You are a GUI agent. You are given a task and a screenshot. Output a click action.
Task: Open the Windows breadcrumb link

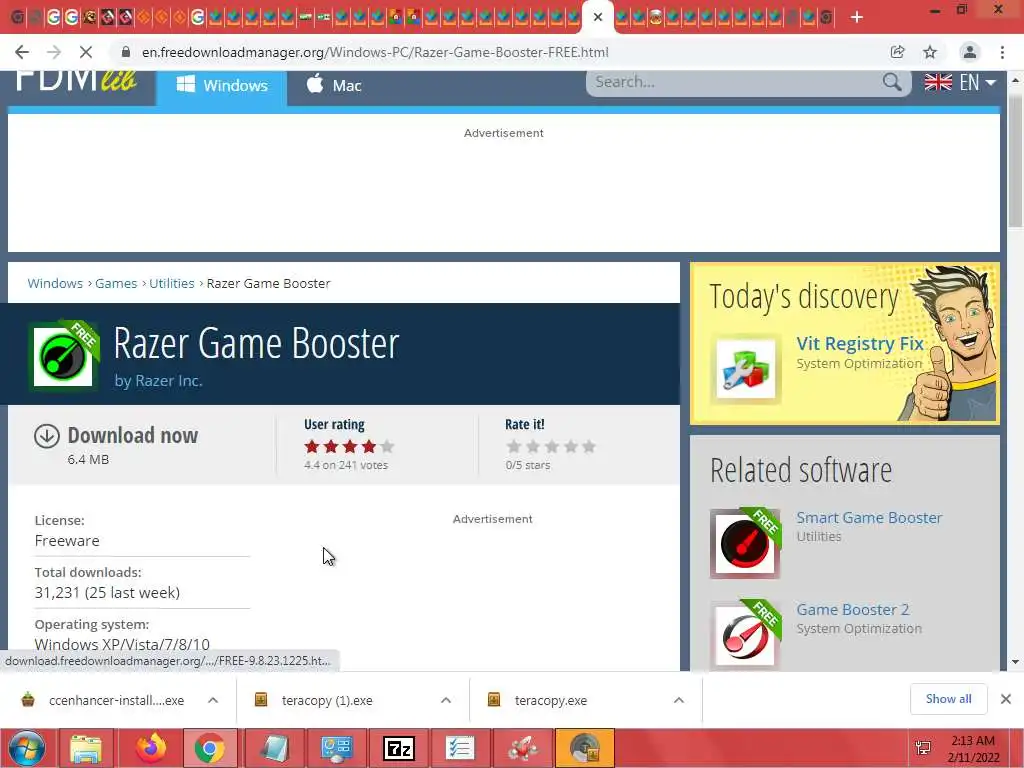pyautogui.click(x=55, y=283)
